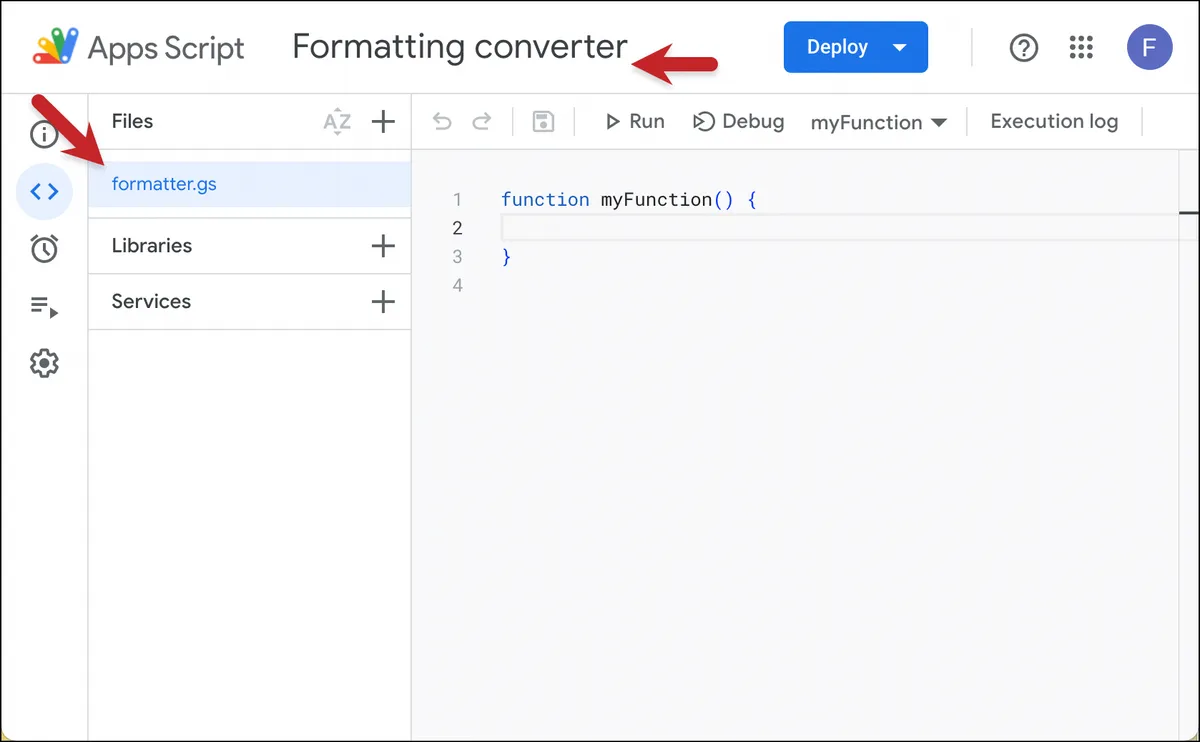Screen dimensions: 1200x742
Task: Open the Deploy dropdown button
Action: pos(856,47)
